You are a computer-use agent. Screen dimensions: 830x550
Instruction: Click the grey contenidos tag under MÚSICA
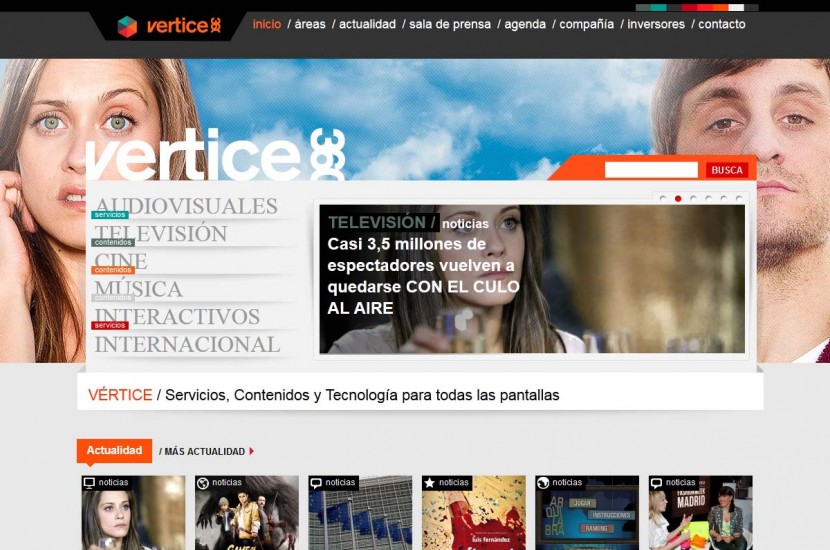click(113, 297)
